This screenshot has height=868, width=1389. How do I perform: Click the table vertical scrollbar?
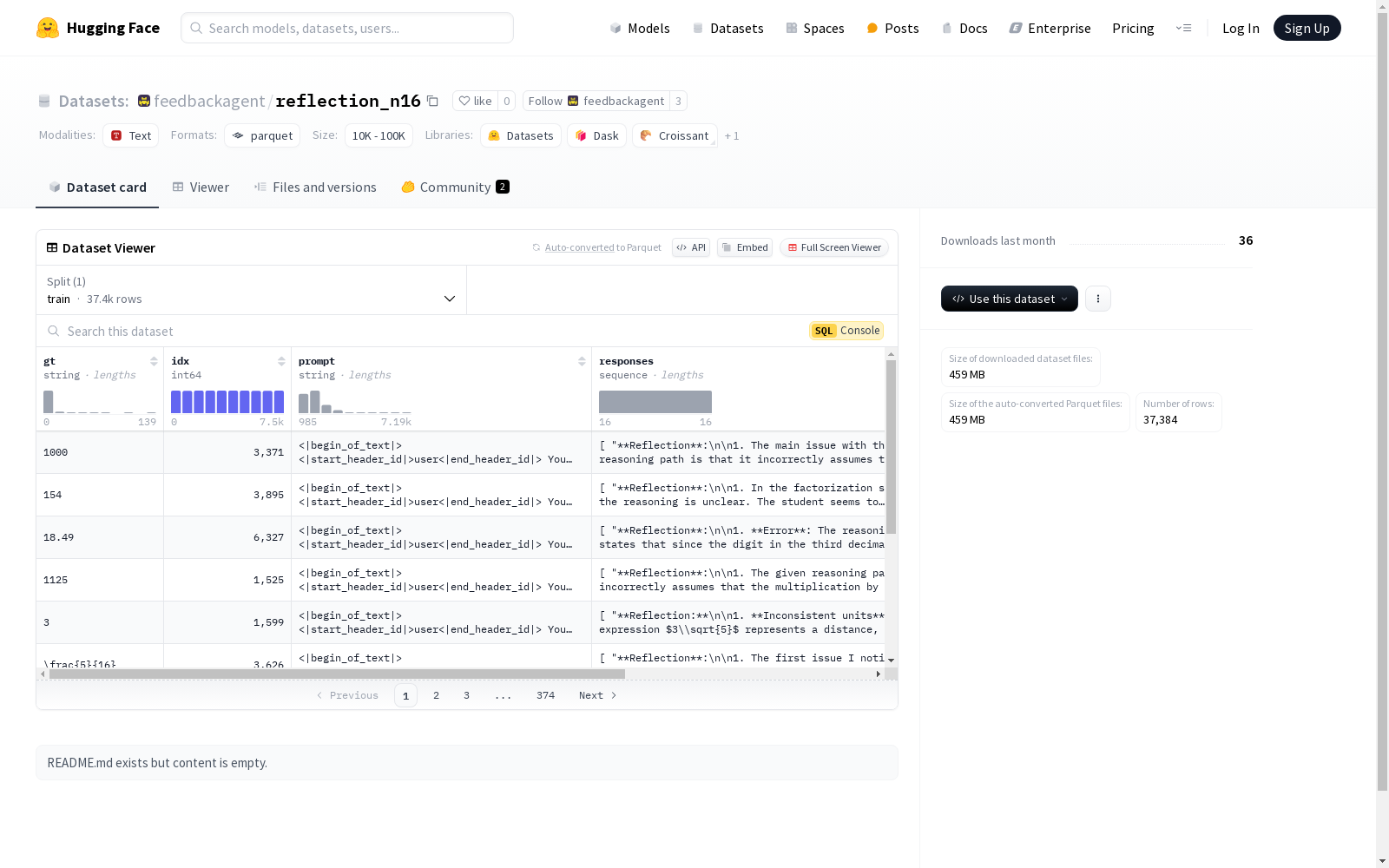coord(891,446)
